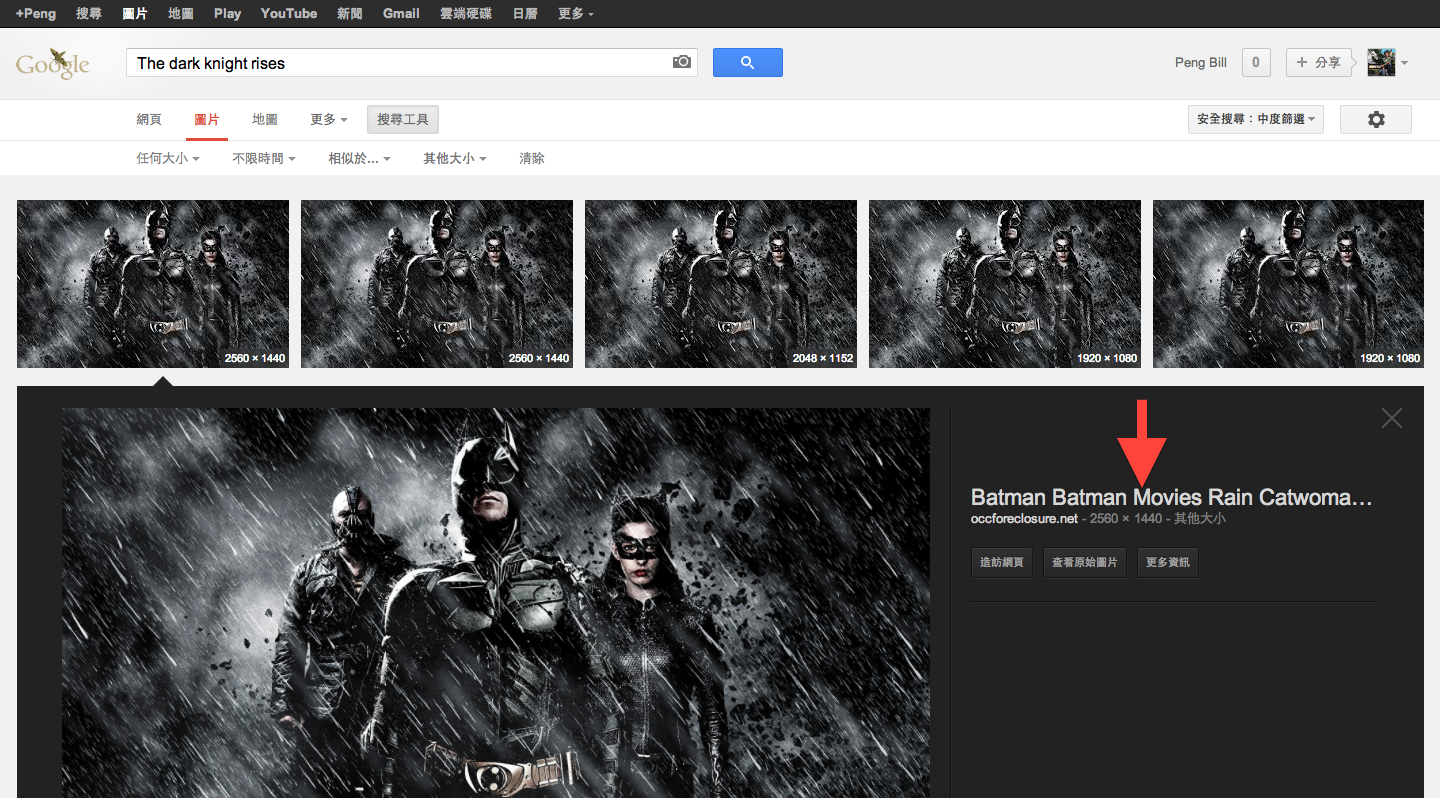Open the profile avatar picture
This screenshot has height=798, width=1440.
(1381, 62)
